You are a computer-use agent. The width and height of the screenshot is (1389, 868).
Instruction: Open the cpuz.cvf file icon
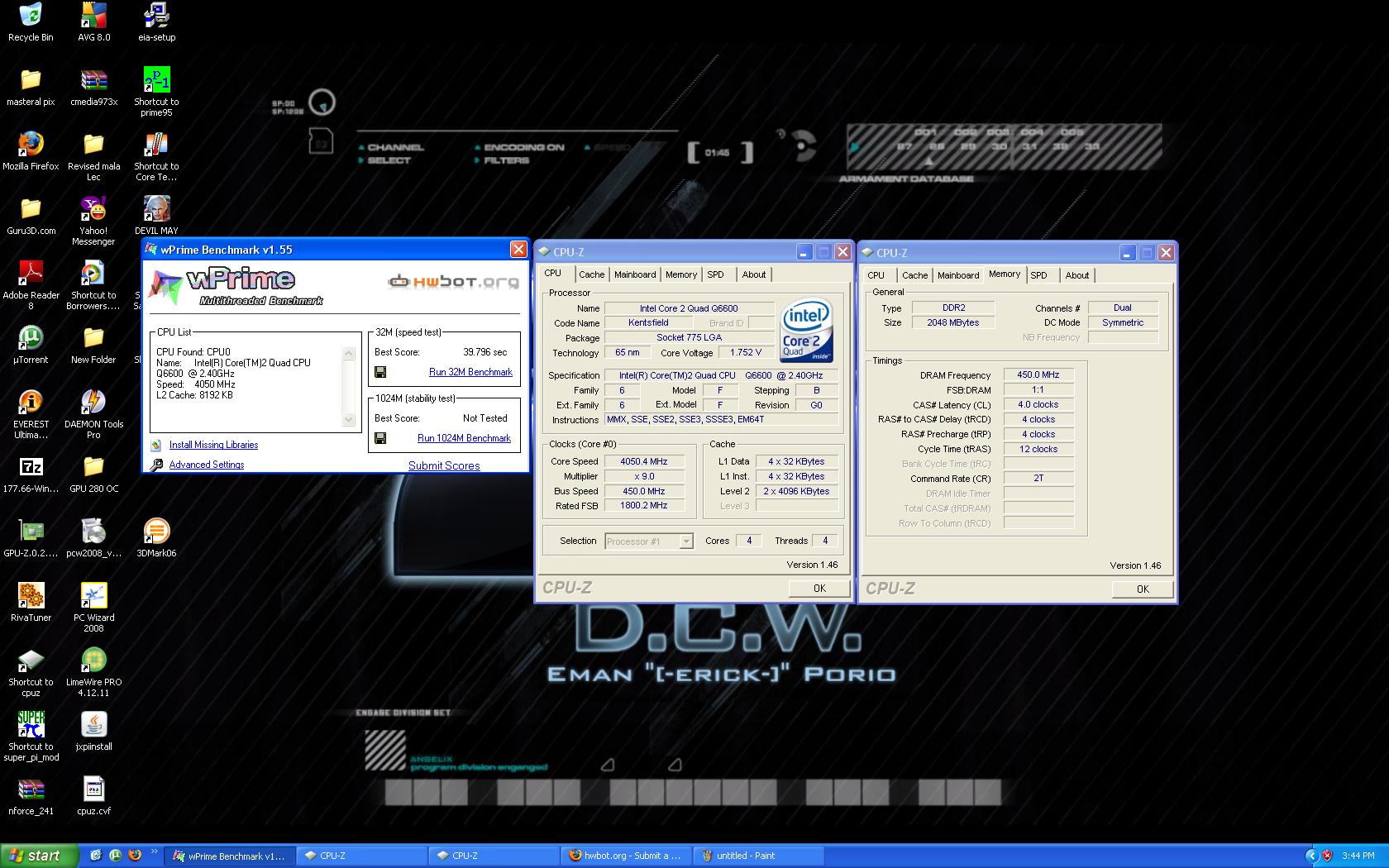(93, 789)
